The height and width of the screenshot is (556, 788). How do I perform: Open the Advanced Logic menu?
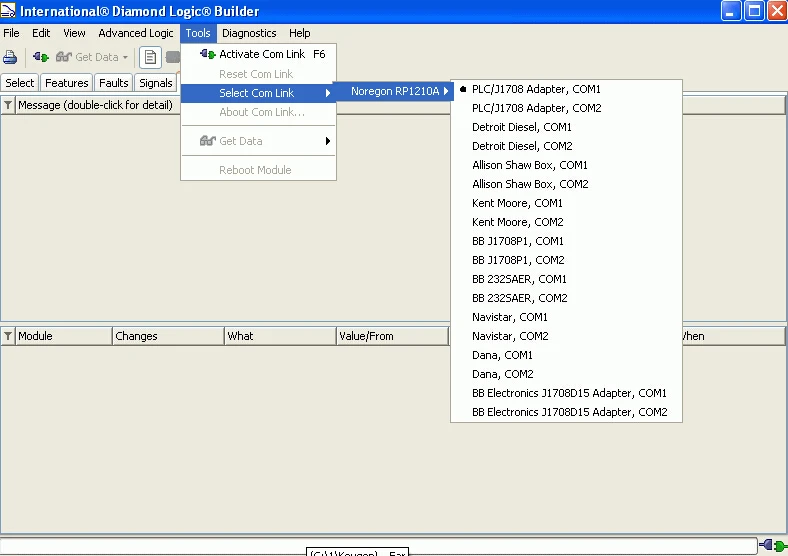click(x=136, y=33)
